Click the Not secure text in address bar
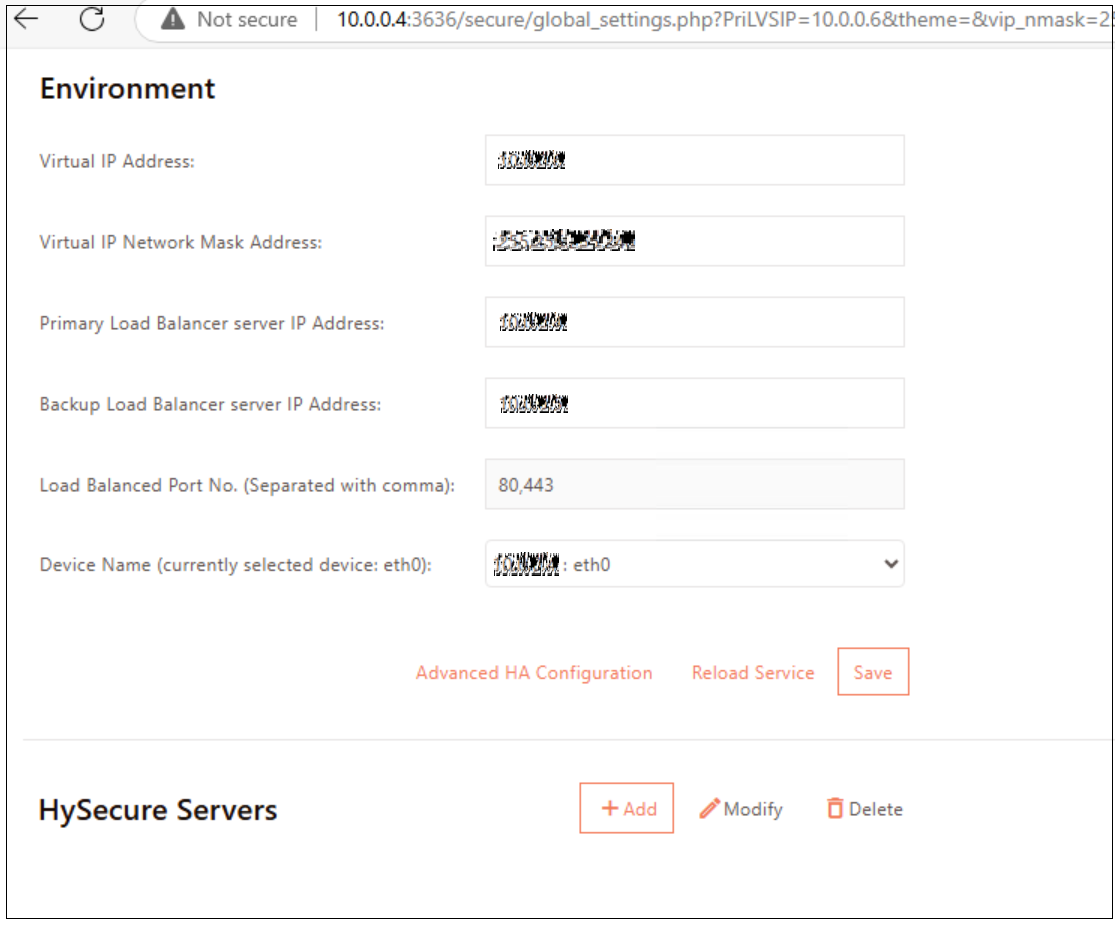Screen dimensions: 1115x926 [246, 20]
